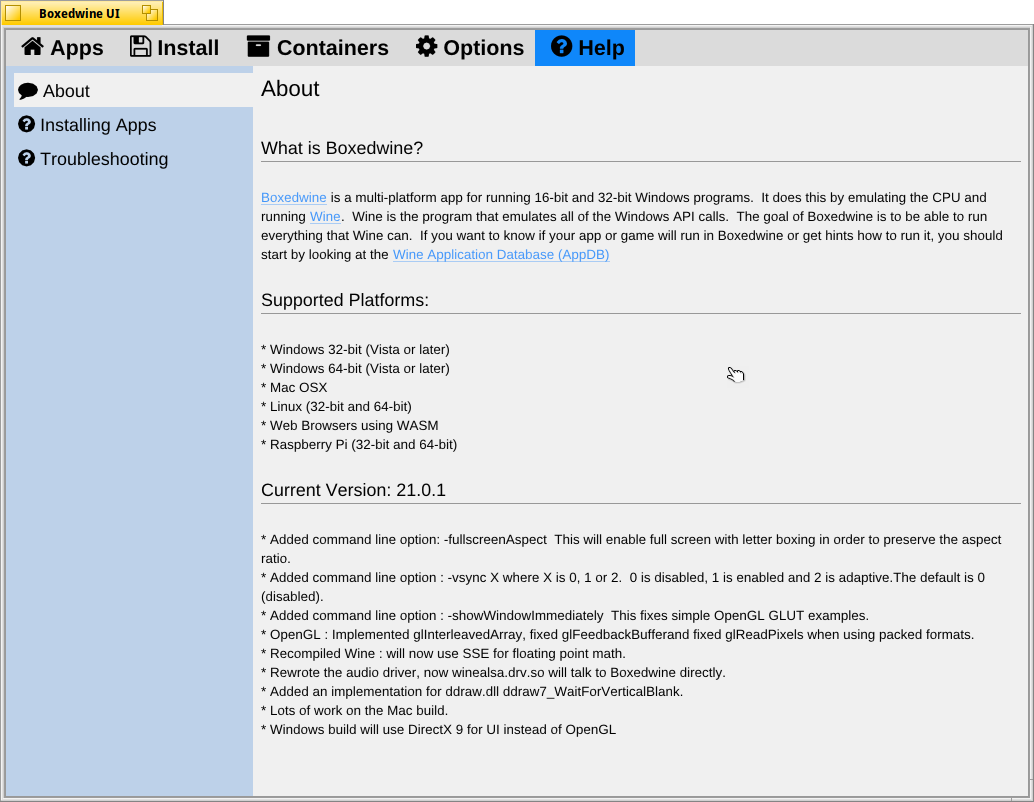1034x802 pixels.
Task: Click the -vsync changelog entry
Action: 623,587
